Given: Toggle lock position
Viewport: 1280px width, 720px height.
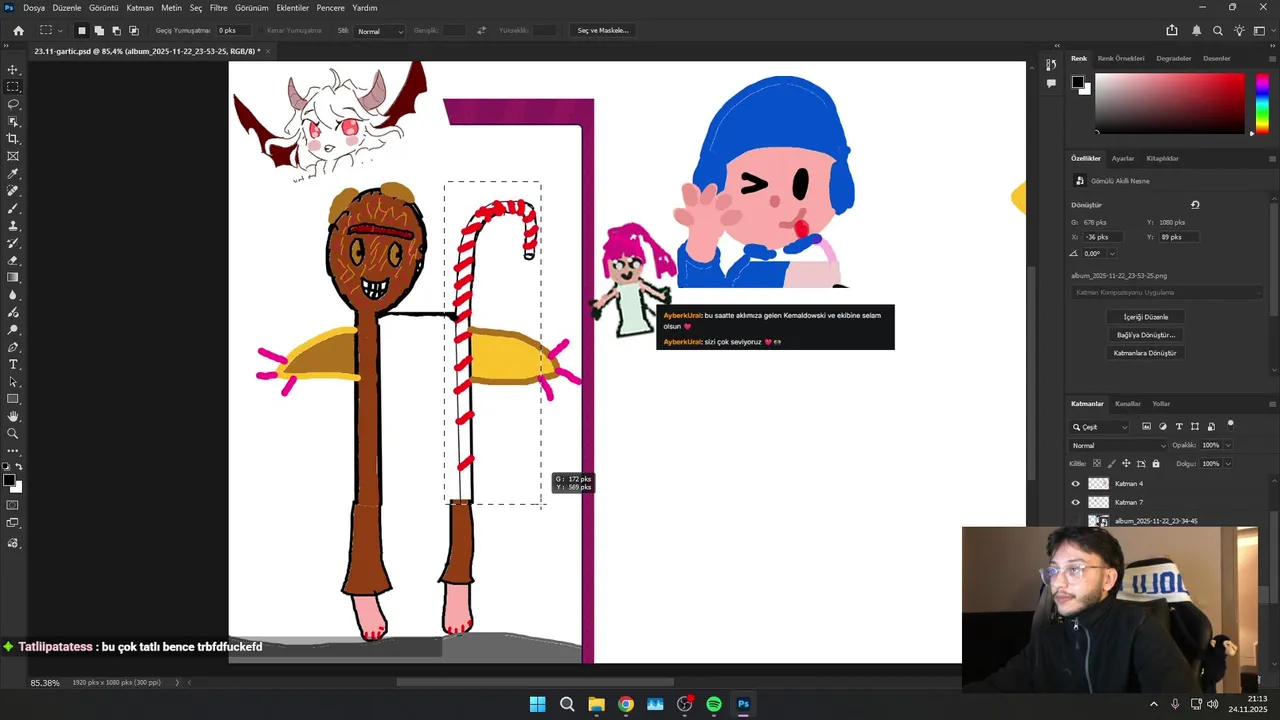Looking at the screenshot, I should [1126, 464].
